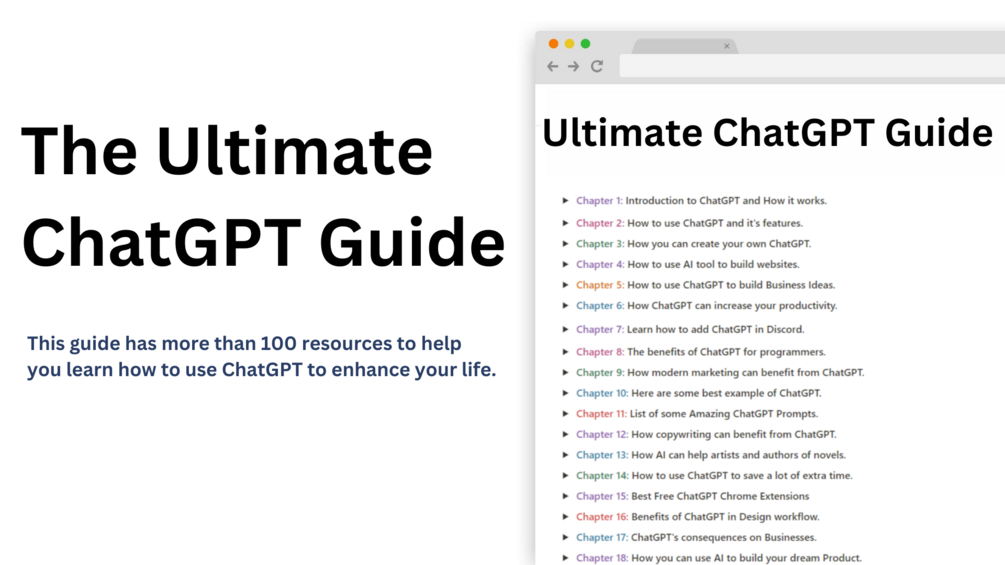Click 'How ChatGPT can increase your productivity.'
Image resolution: width=1005 pixels, height=565 pixels.
tap(732, 306)
